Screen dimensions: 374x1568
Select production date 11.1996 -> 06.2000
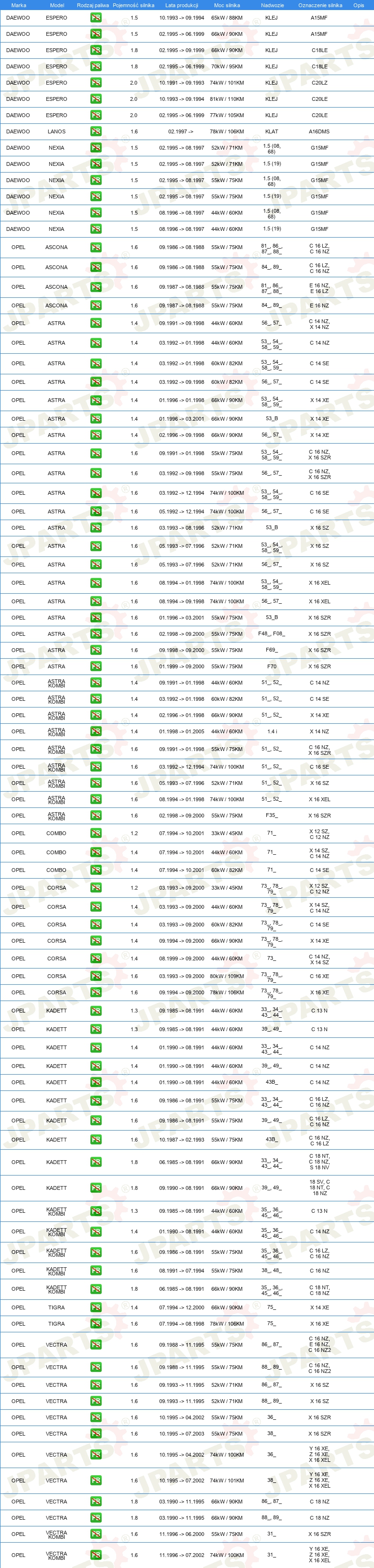coord(182,1534)
